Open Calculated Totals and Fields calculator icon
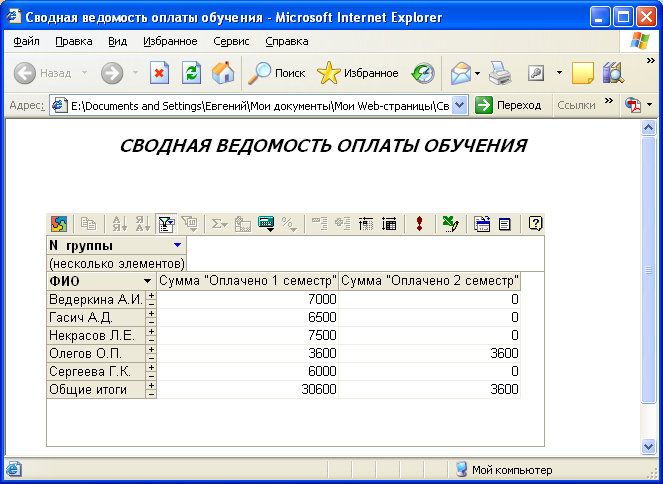The image size is (663, 484). click(266, 224)
